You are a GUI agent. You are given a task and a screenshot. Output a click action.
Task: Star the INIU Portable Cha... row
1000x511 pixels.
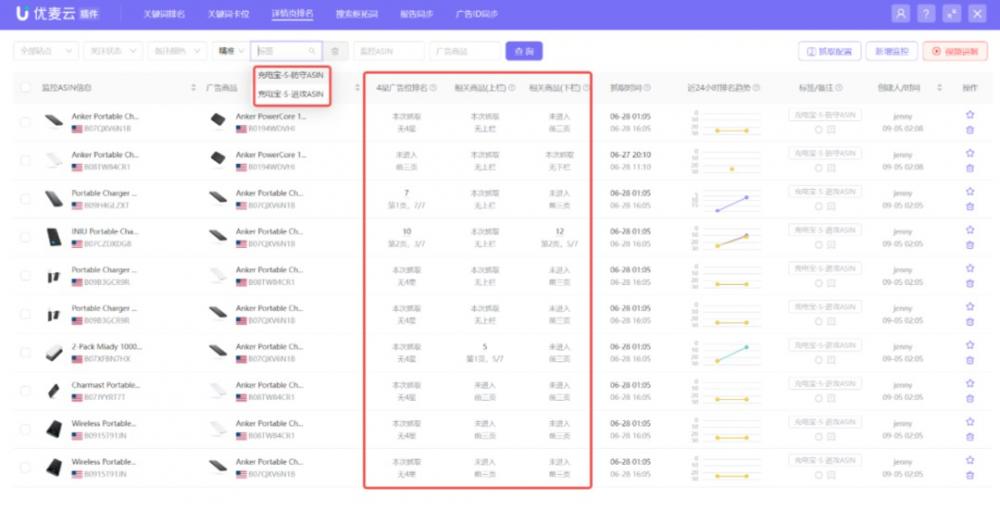pos(970,230)
